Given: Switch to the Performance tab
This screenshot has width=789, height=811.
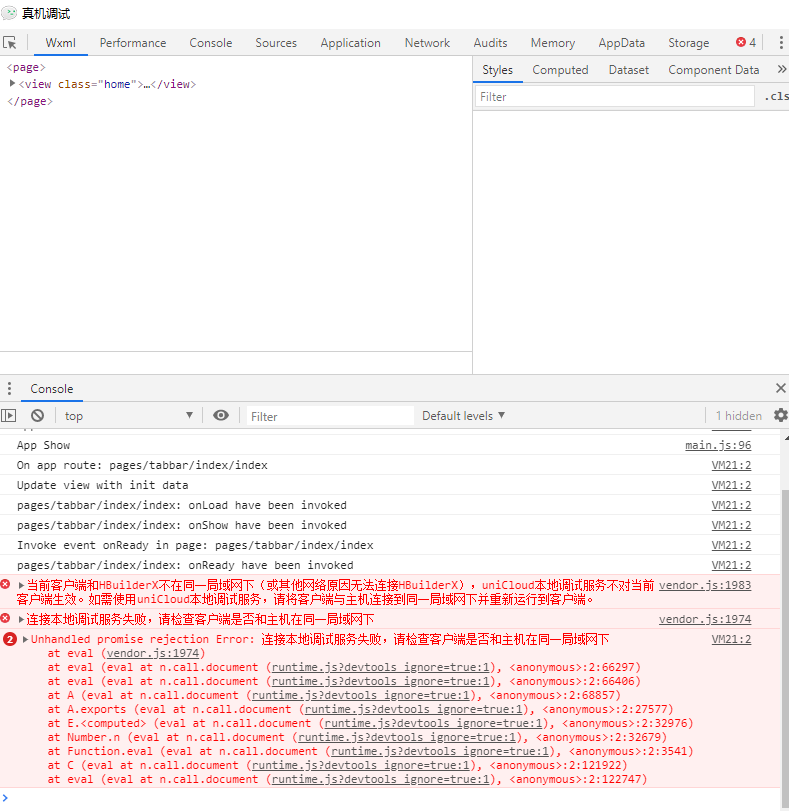Looking at the screenshot, I should tap(133, 43).
